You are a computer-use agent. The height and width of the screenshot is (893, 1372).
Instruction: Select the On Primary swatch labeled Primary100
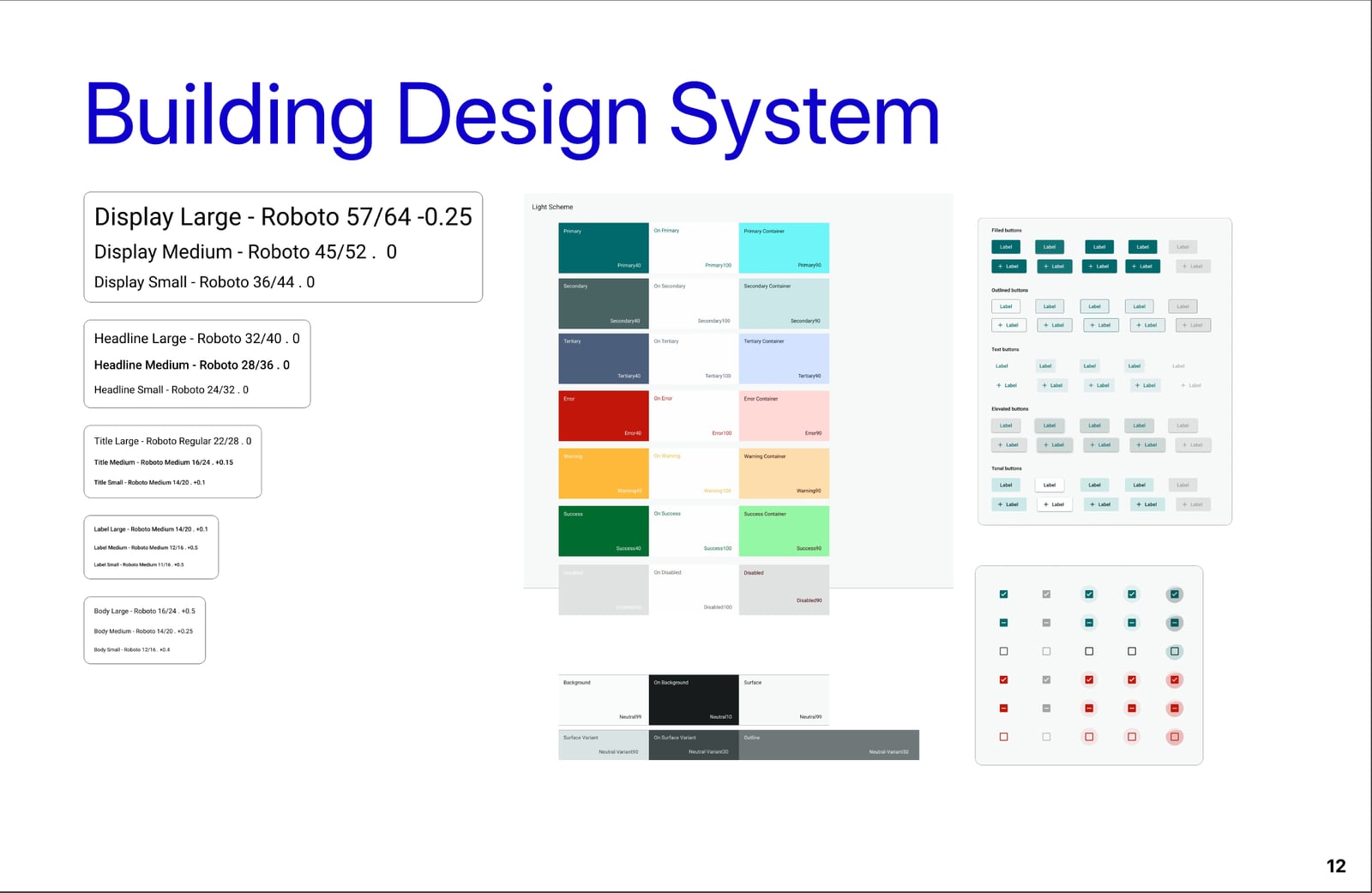coord(694,248)
